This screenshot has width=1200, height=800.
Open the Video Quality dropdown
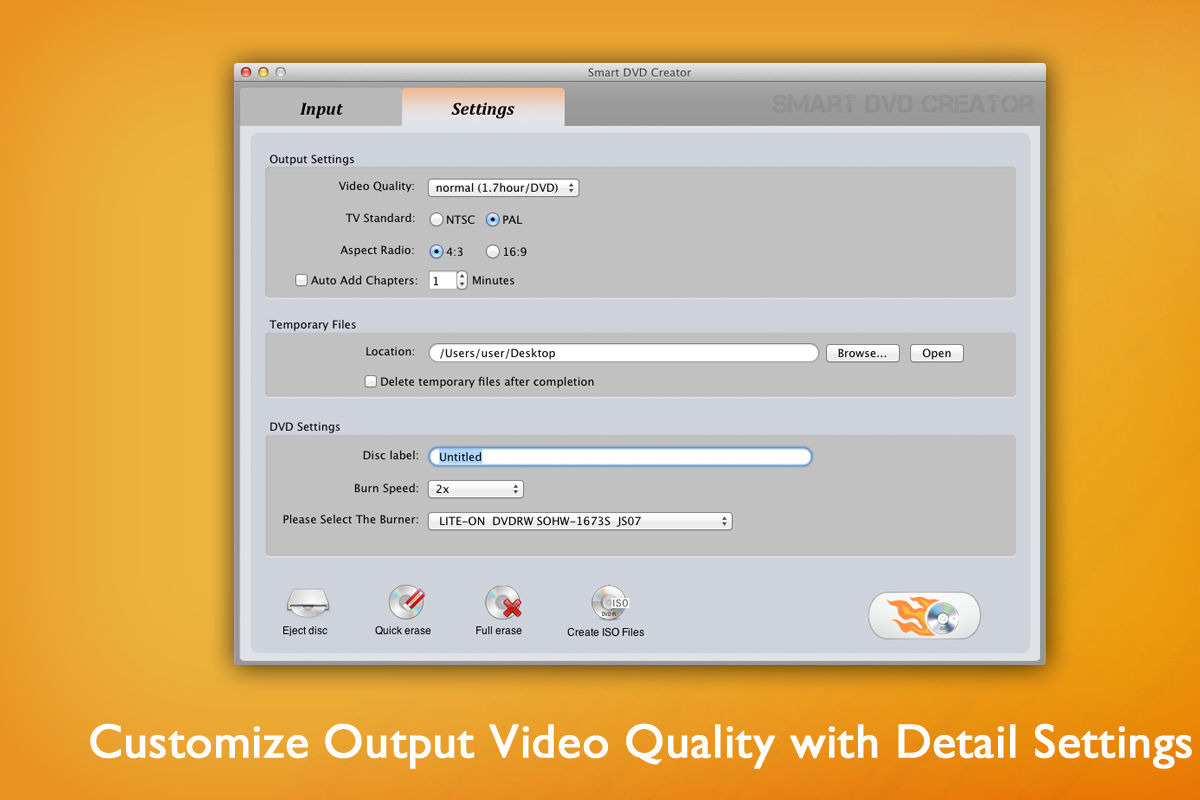[503, 188]
